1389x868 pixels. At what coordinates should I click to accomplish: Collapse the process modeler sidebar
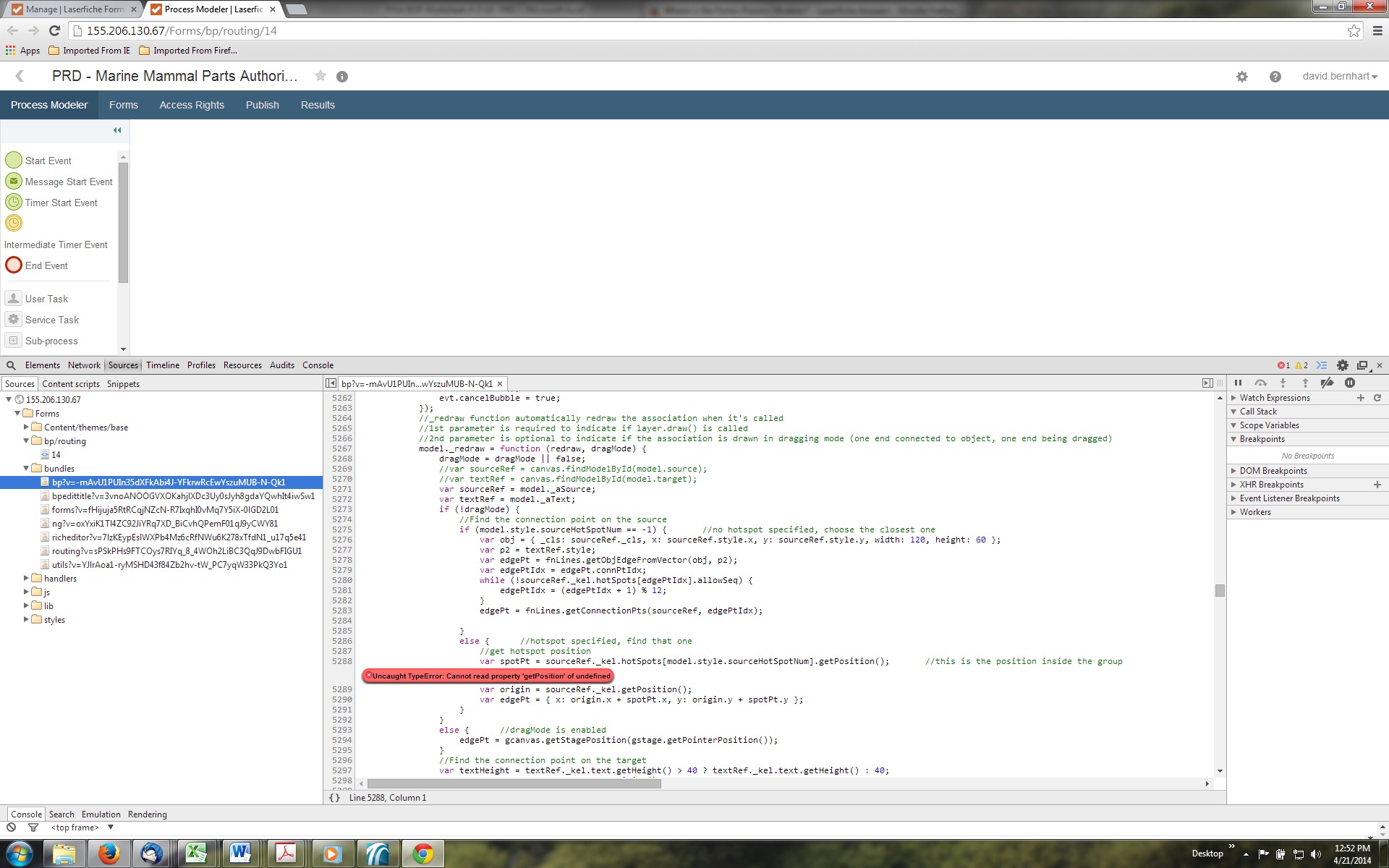click(x=117, y=130)
